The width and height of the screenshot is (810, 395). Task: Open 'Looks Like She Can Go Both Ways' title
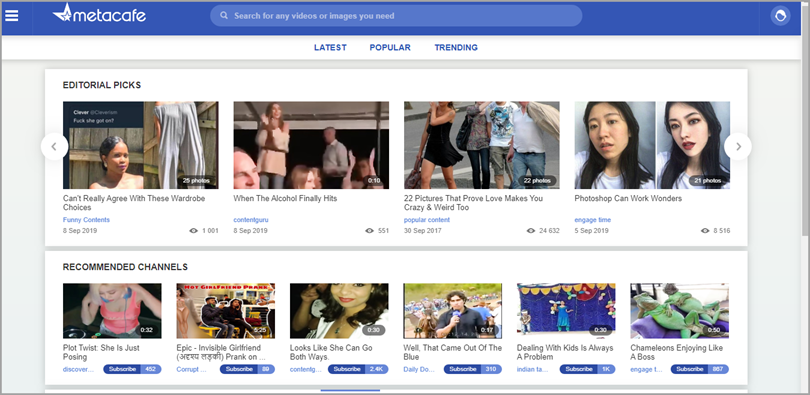point(331,353)
